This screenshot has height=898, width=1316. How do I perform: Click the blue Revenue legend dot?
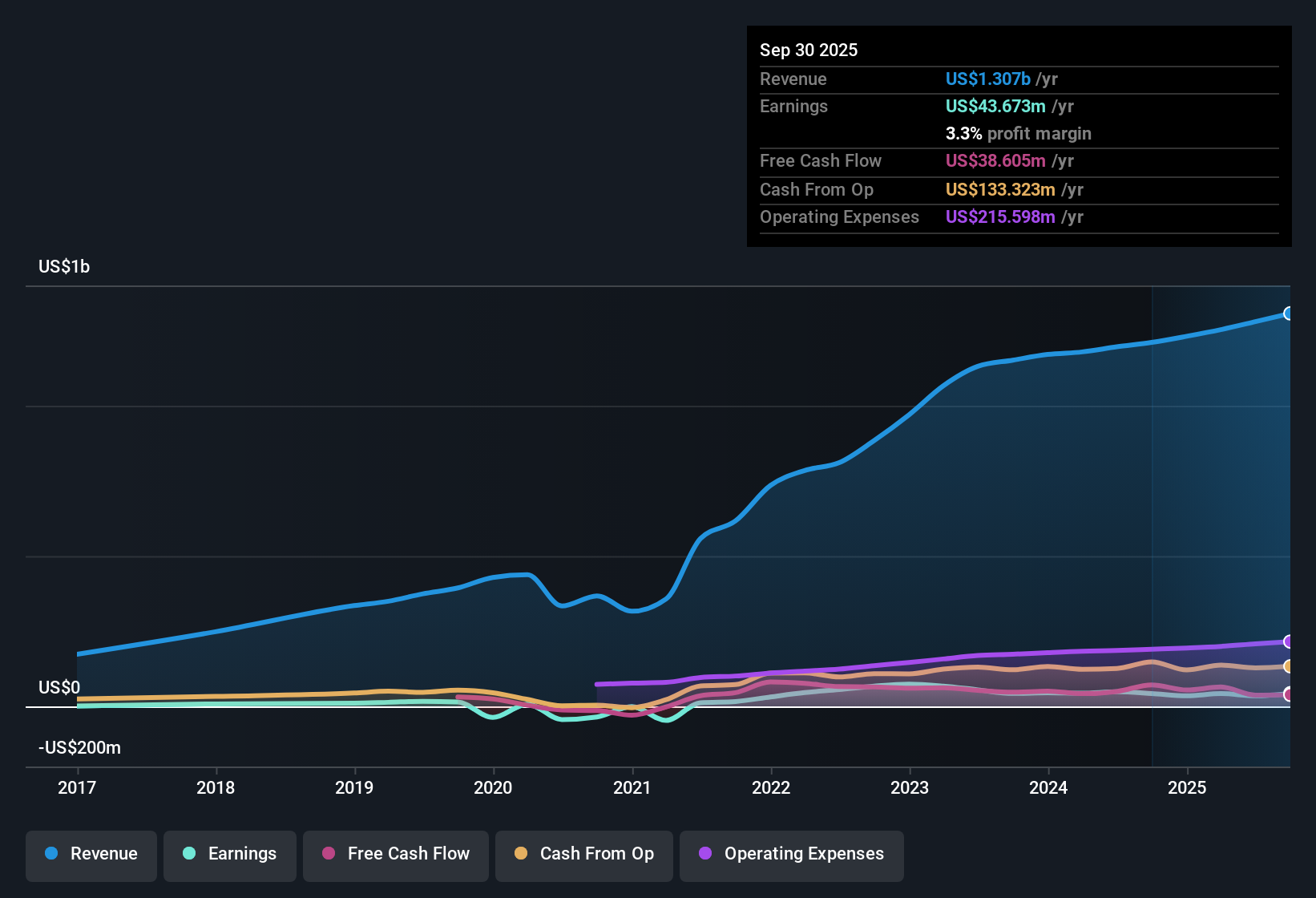tap(50, 854)
